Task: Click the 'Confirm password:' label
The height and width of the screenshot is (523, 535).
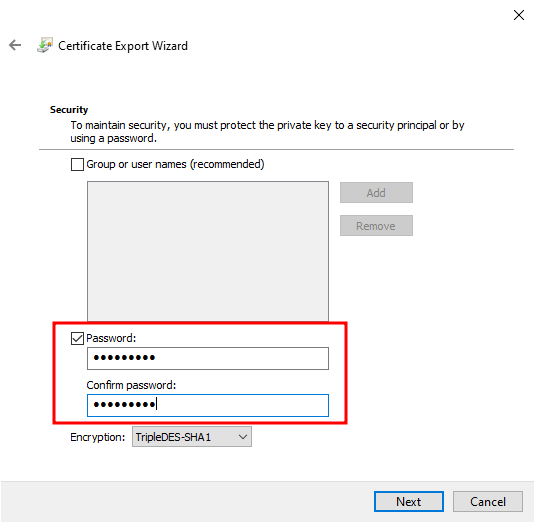Action: click(x=131, y=385)
